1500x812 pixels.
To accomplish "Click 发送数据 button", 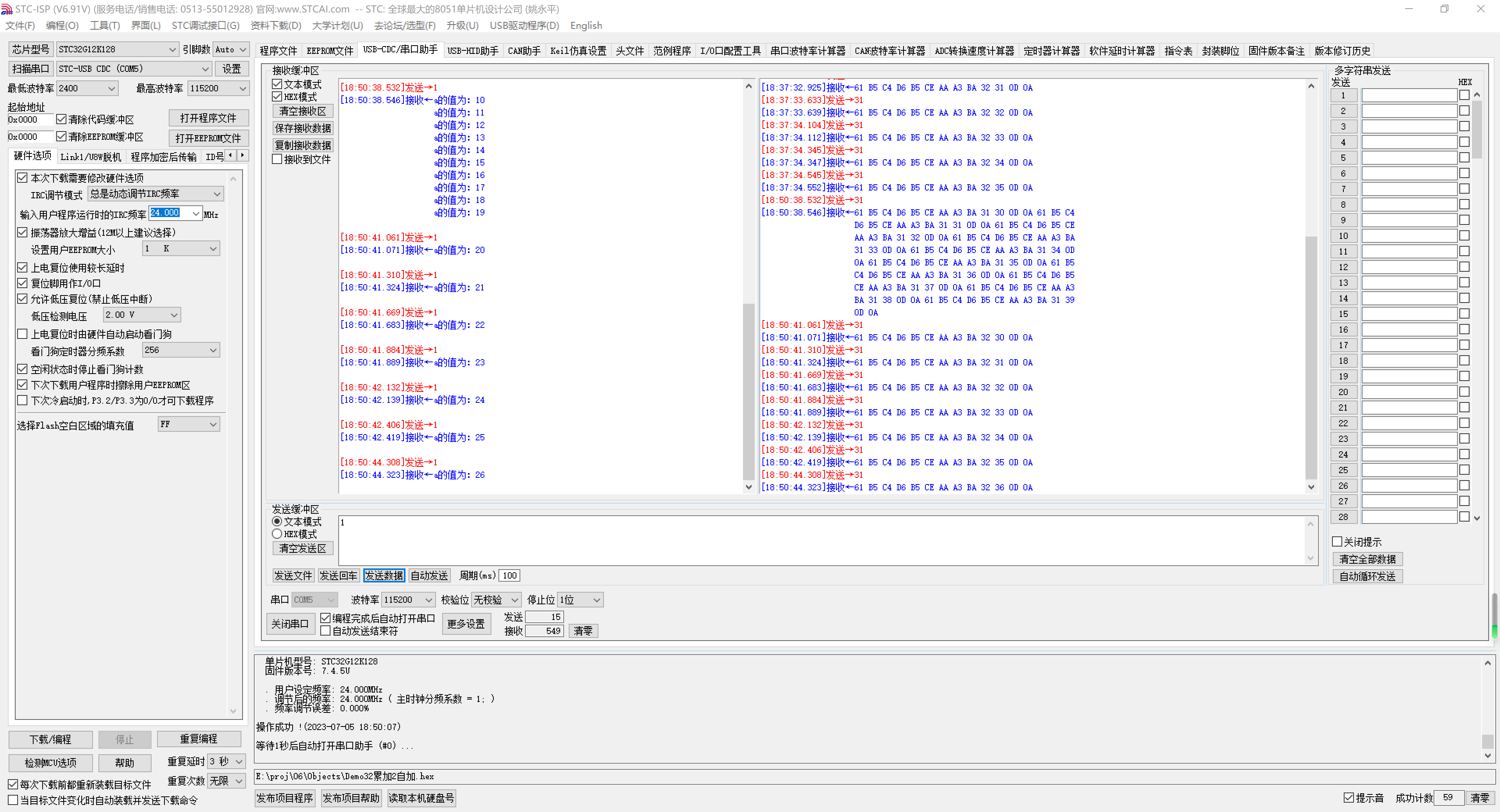I will [384, 575].
